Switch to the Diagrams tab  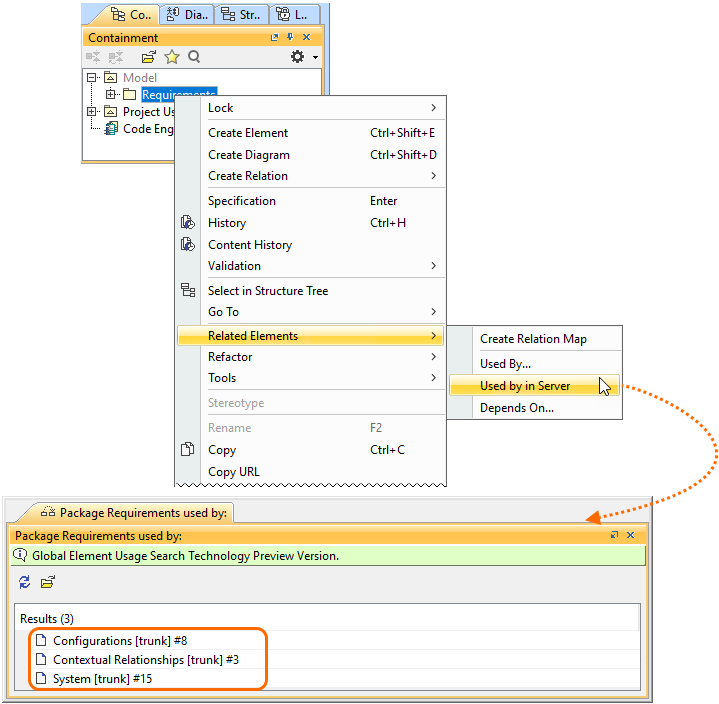pos(187,15)
